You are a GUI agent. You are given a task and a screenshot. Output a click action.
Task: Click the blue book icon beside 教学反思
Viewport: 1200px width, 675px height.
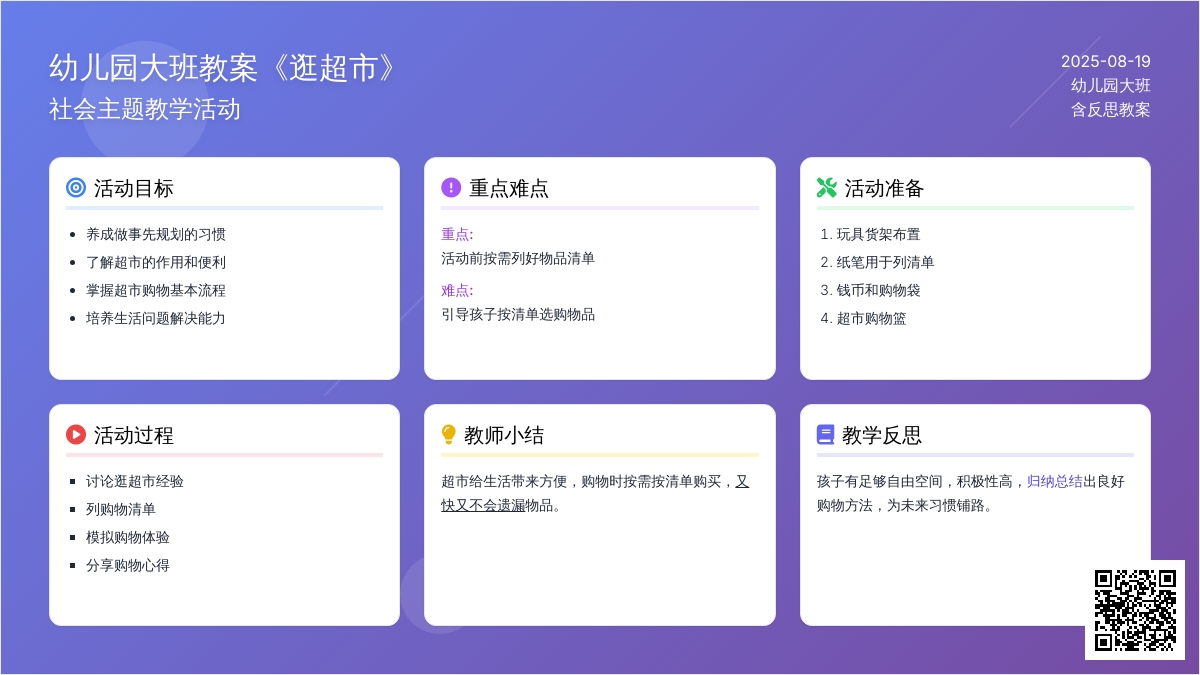coord(825,434)
